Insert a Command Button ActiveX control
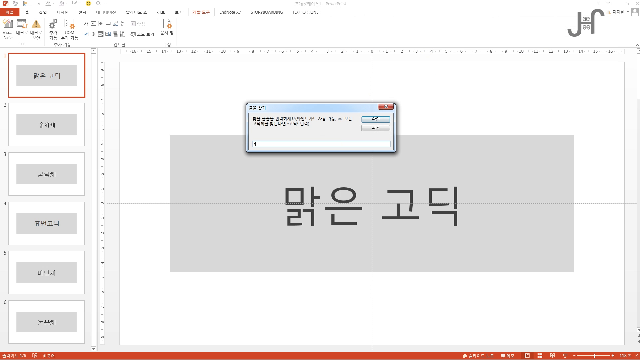Screen dimensions: 640x360 tap(108, 24)
